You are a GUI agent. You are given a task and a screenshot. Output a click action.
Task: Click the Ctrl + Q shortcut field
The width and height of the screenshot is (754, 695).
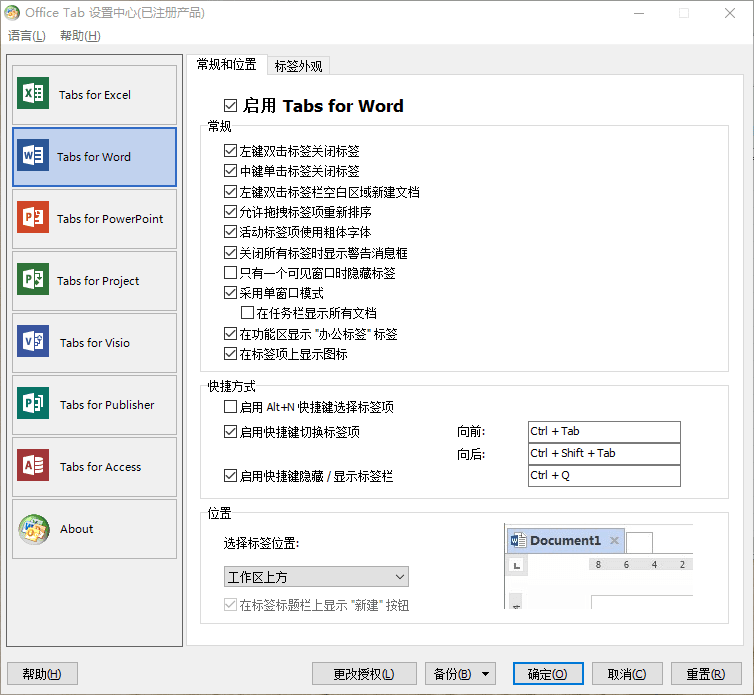point(604,476)
